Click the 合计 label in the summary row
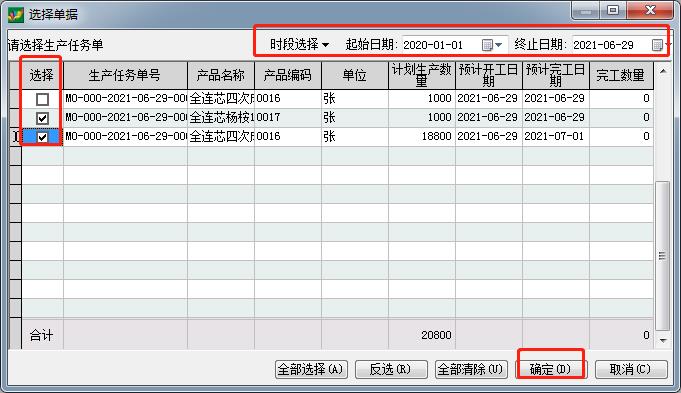The width and height of the screenshot is (681, 393). tap(42, 335)
